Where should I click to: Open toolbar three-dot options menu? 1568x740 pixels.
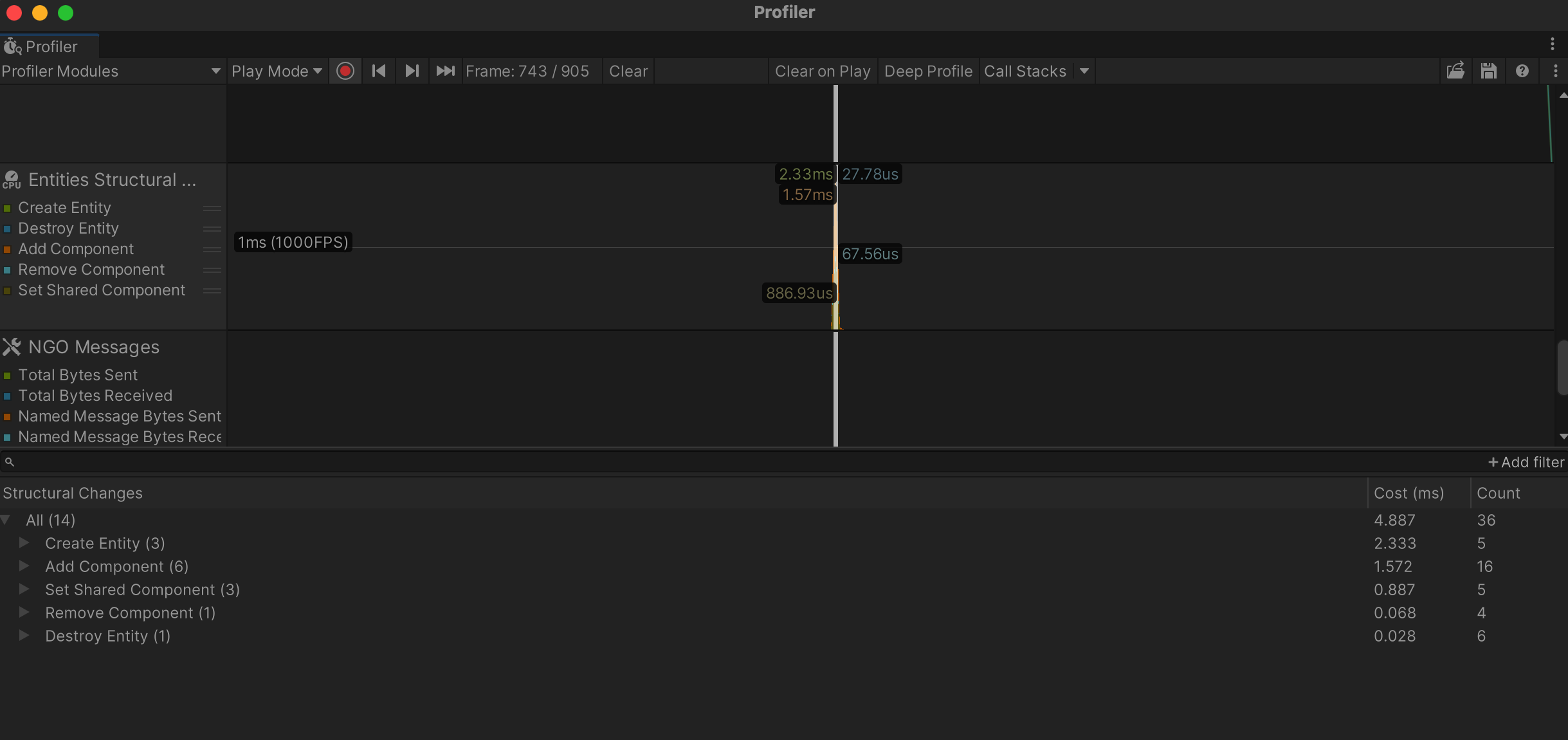click(x=1556, y=71)
